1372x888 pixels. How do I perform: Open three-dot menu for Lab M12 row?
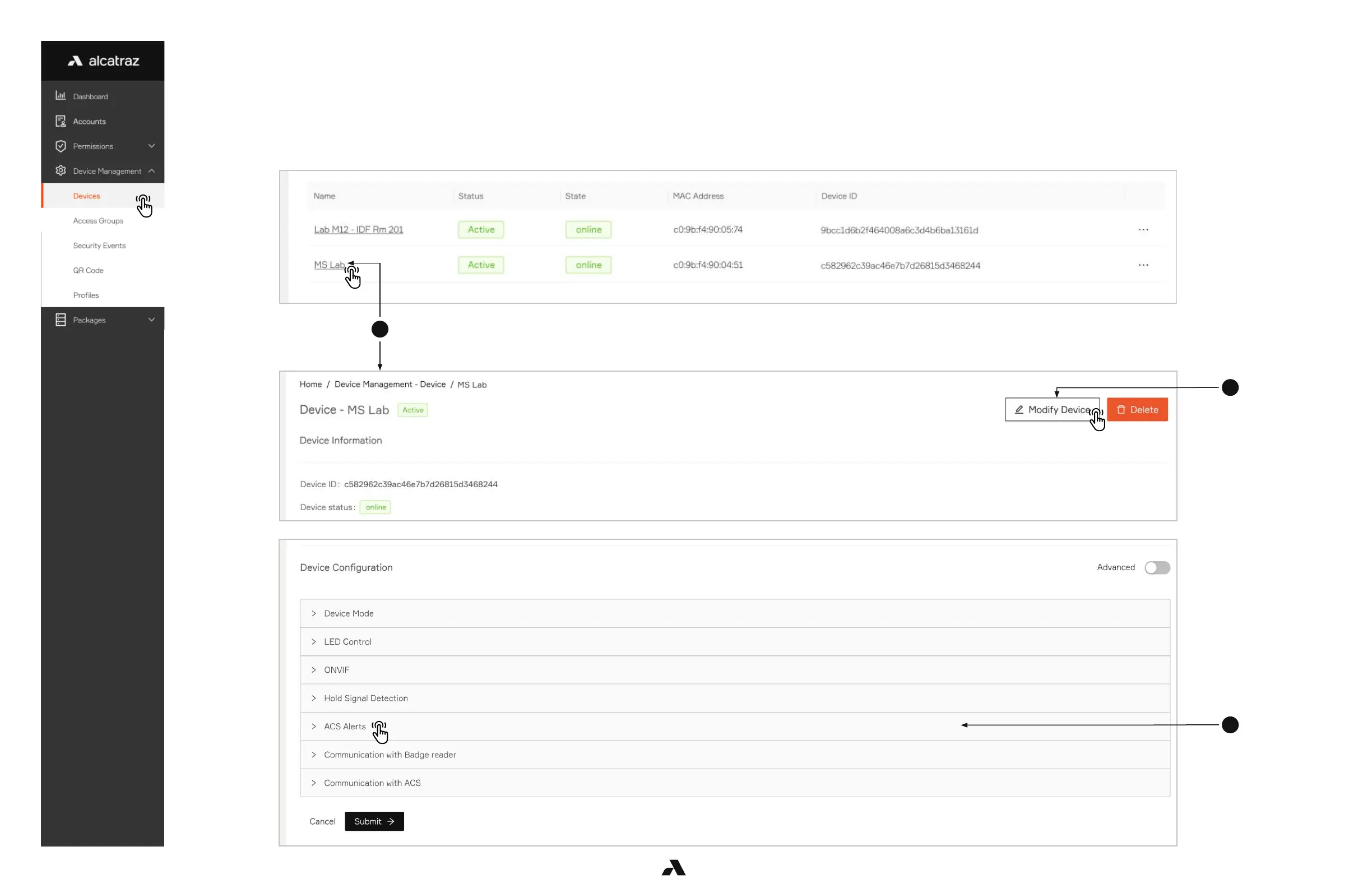(1143, 229)
